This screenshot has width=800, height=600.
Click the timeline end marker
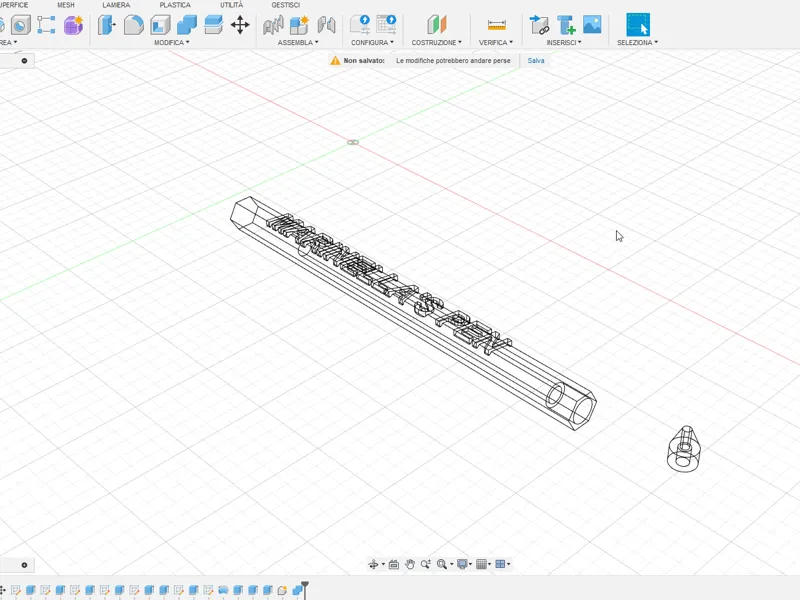(x=305, y=588)
